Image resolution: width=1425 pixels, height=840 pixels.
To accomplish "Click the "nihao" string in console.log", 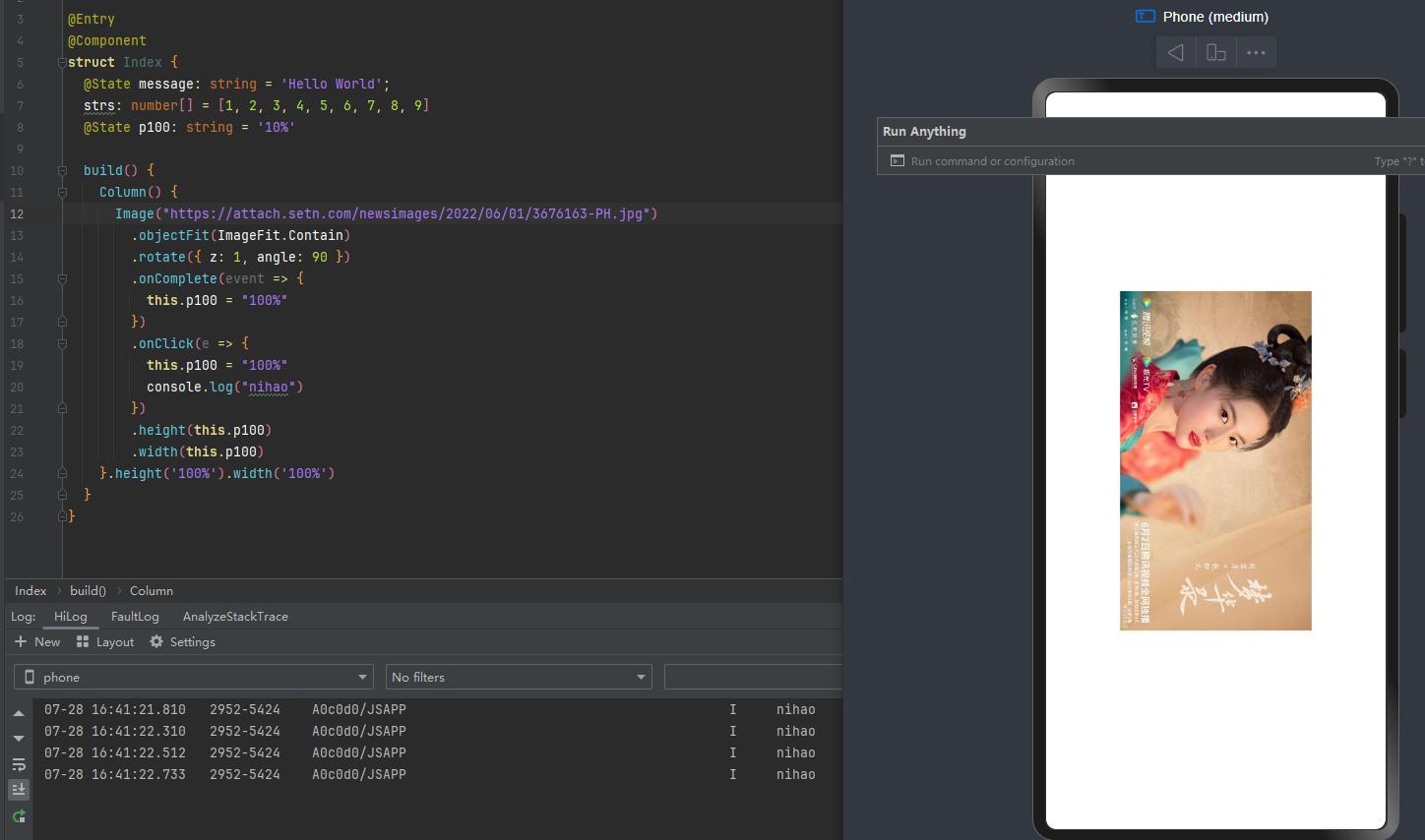I will click(269, 387).
